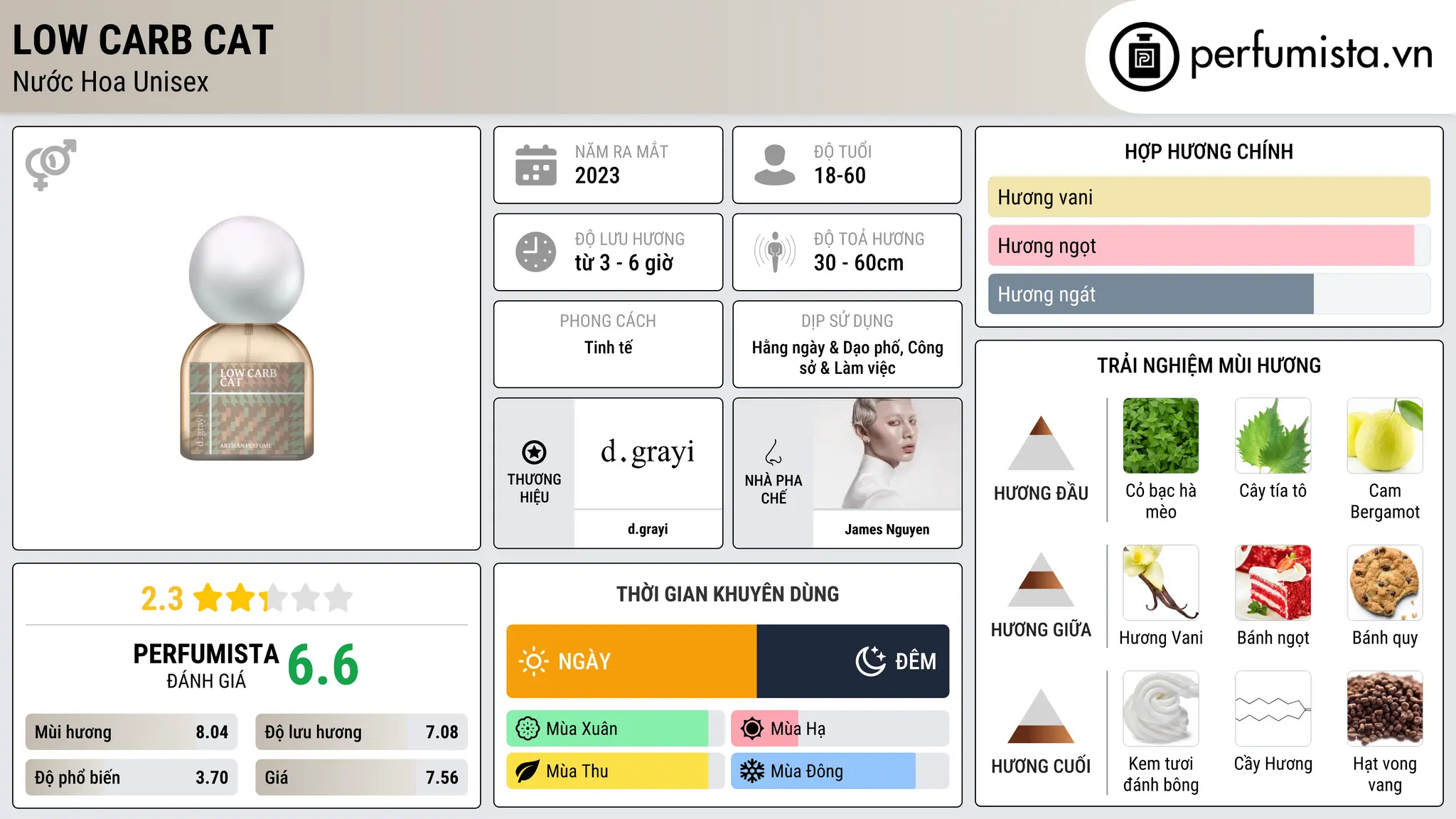Screen dimensions: 1456x819
Task: Click the Mùa Thu season label
Action: click(577, 771)
